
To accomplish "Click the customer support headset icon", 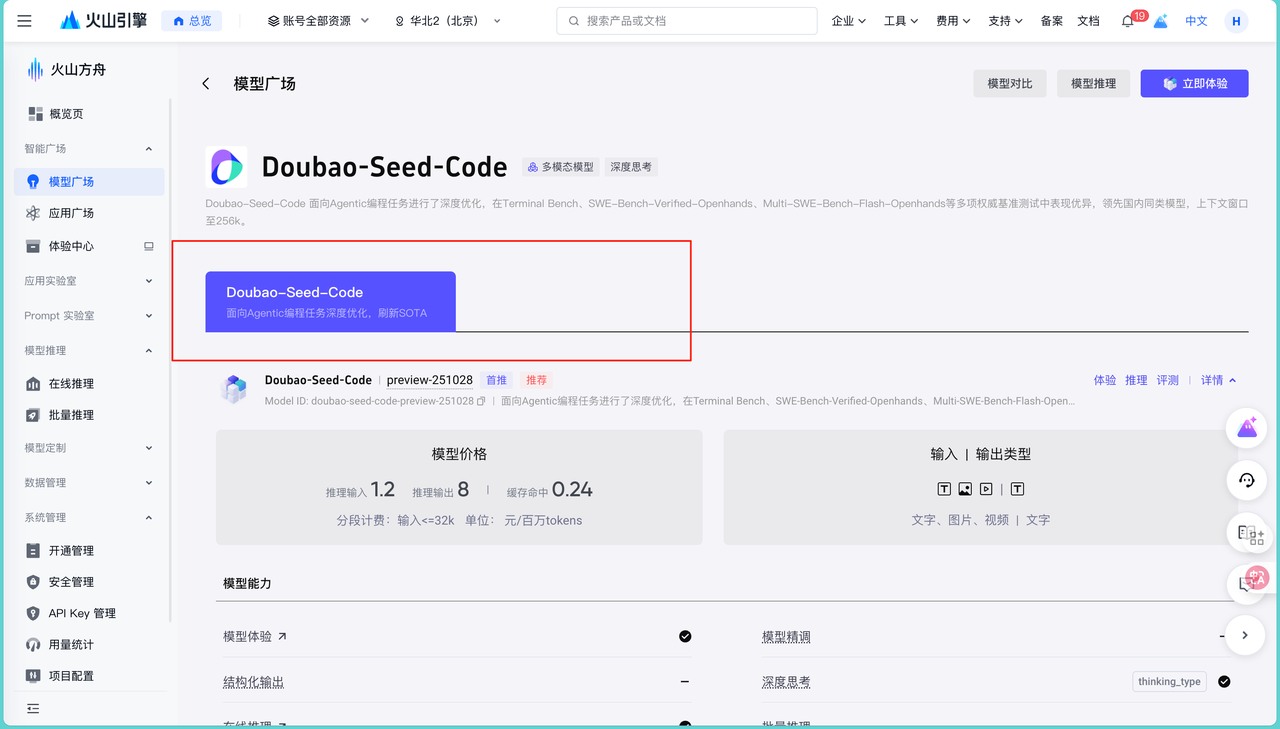I will [1246, 480].
